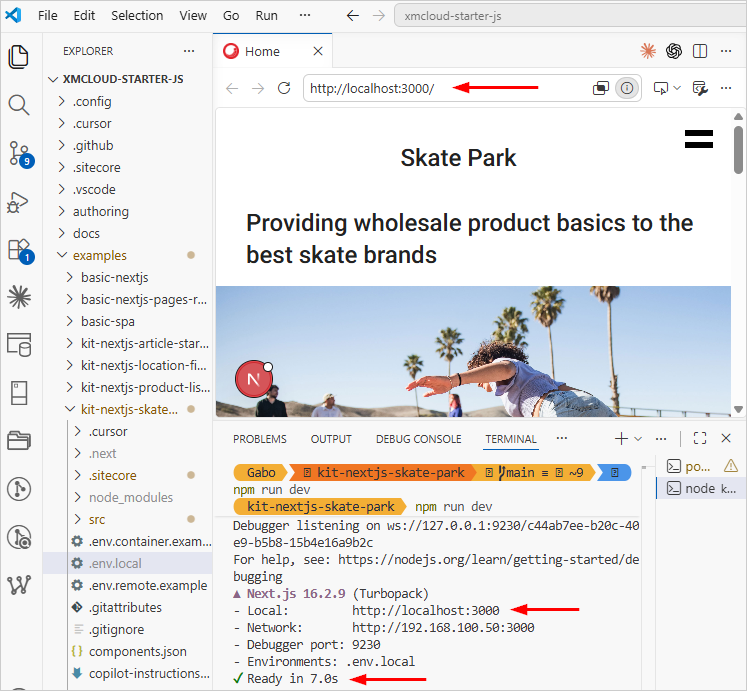Open the File menu
Viewport: 747px width, 691px height.
click(x=48, y=16)
